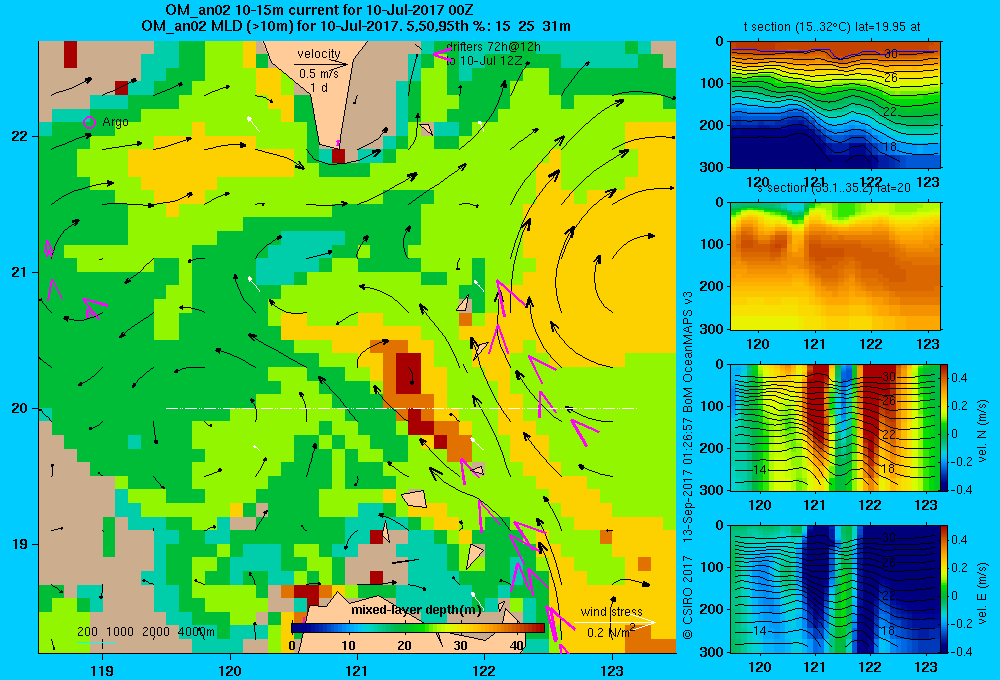The image size is (1000, 680).
Task: Click the 'wind stress' label
Action: coord(612,611)
